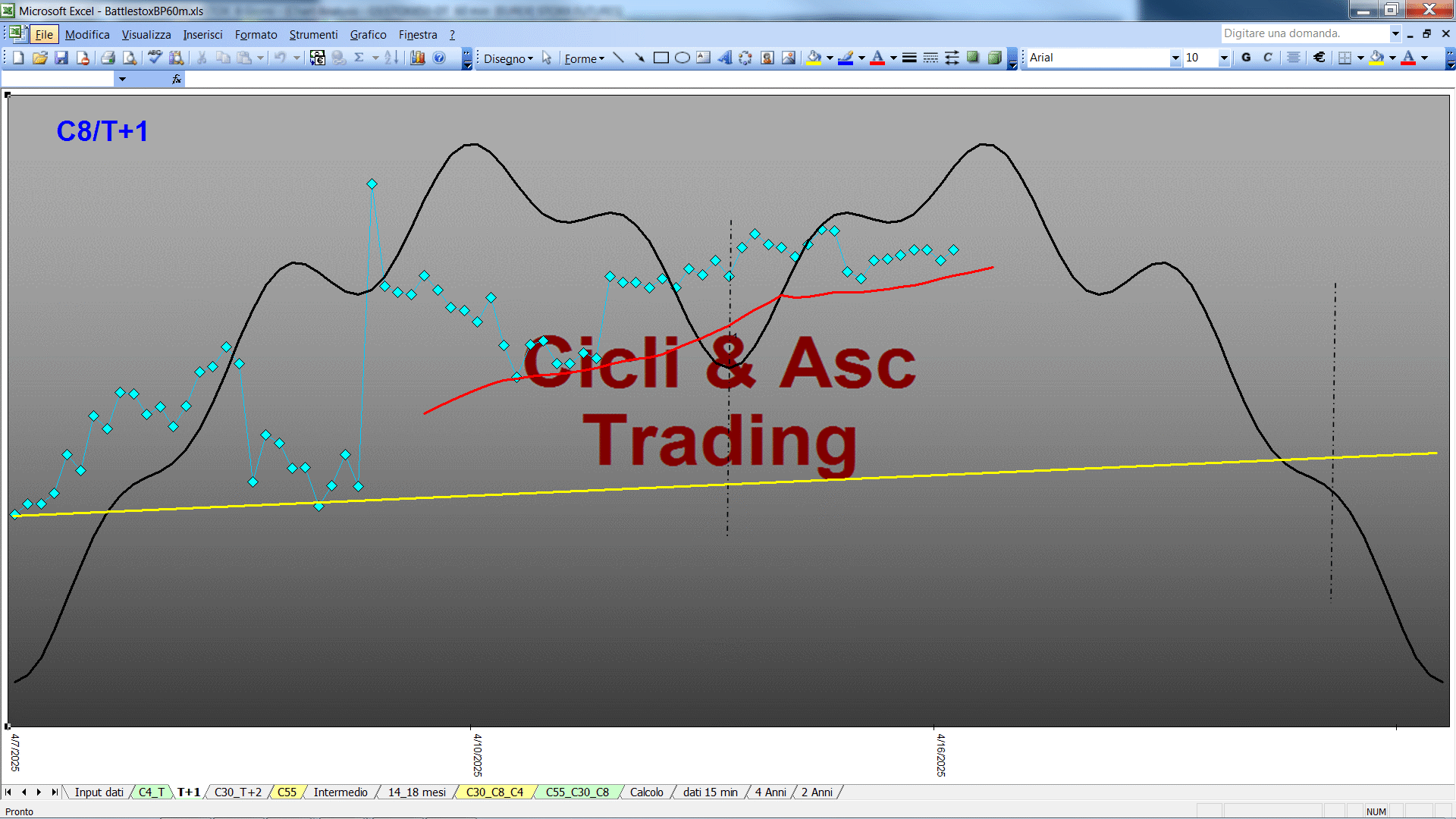Click the Line Style icon
1456x819 pixels.
click(x=909, y=58)
